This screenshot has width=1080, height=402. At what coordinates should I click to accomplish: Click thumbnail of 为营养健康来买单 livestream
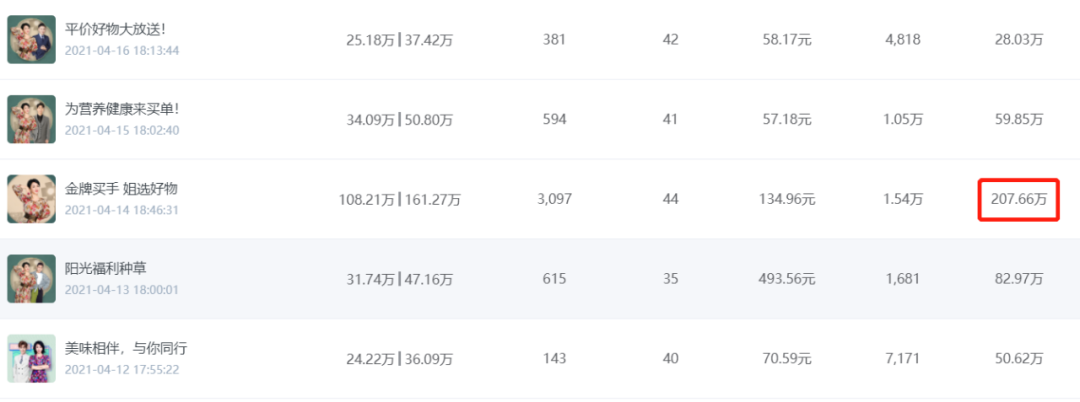(31, 119)
